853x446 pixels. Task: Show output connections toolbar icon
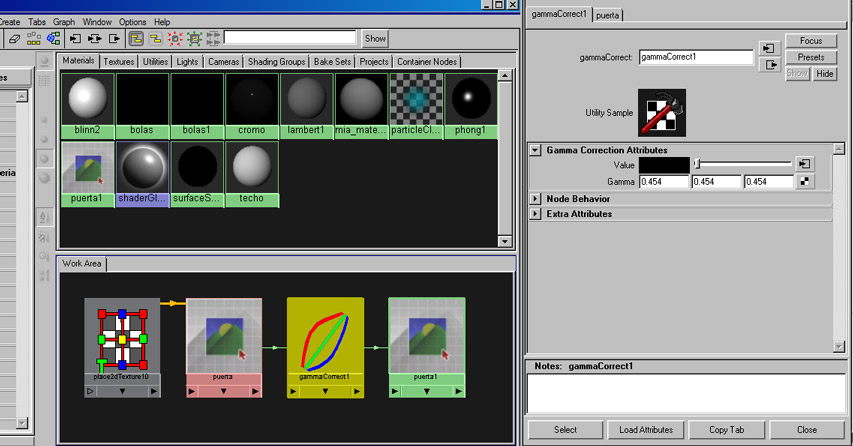pyautogui.click(x=114, y=39)
